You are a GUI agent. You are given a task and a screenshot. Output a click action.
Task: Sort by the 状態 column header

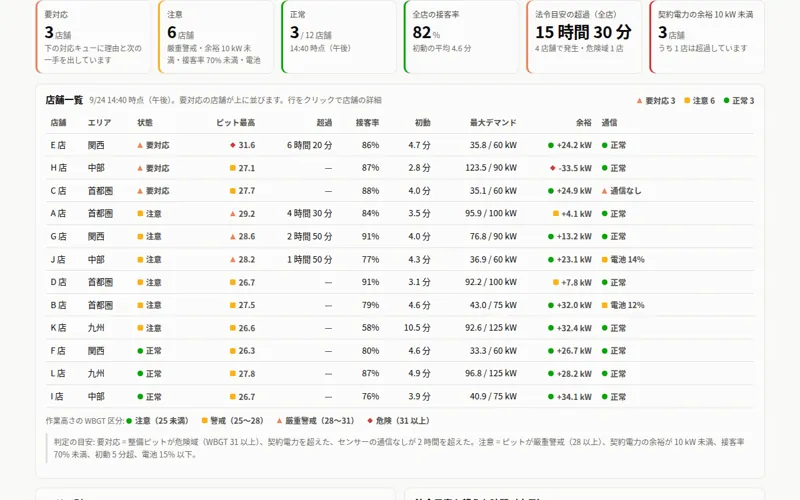[145, 122]
